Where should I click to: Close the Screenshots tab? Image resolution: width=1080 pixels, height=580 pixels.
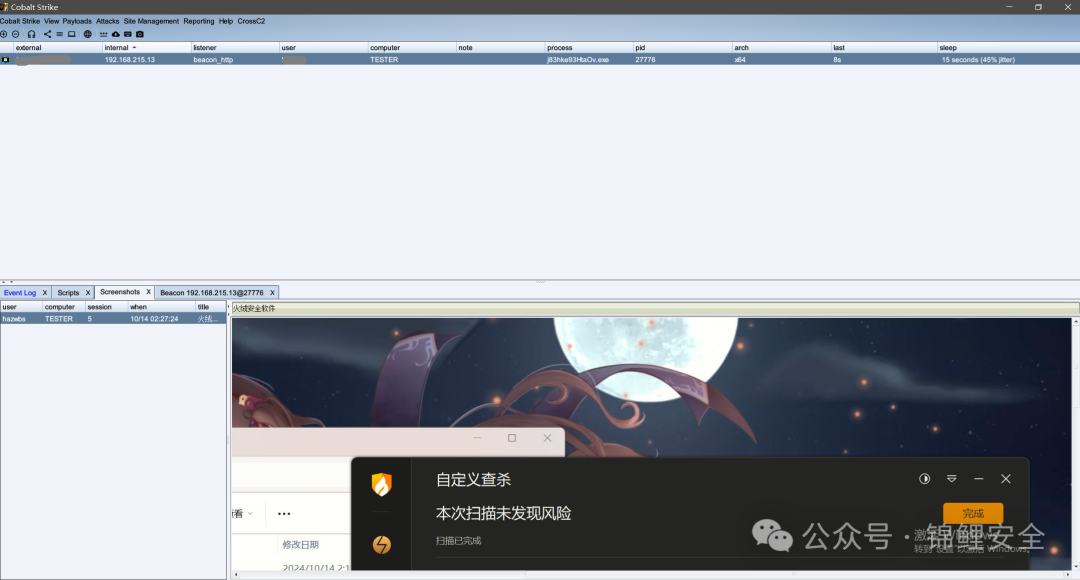click(148, 292)
